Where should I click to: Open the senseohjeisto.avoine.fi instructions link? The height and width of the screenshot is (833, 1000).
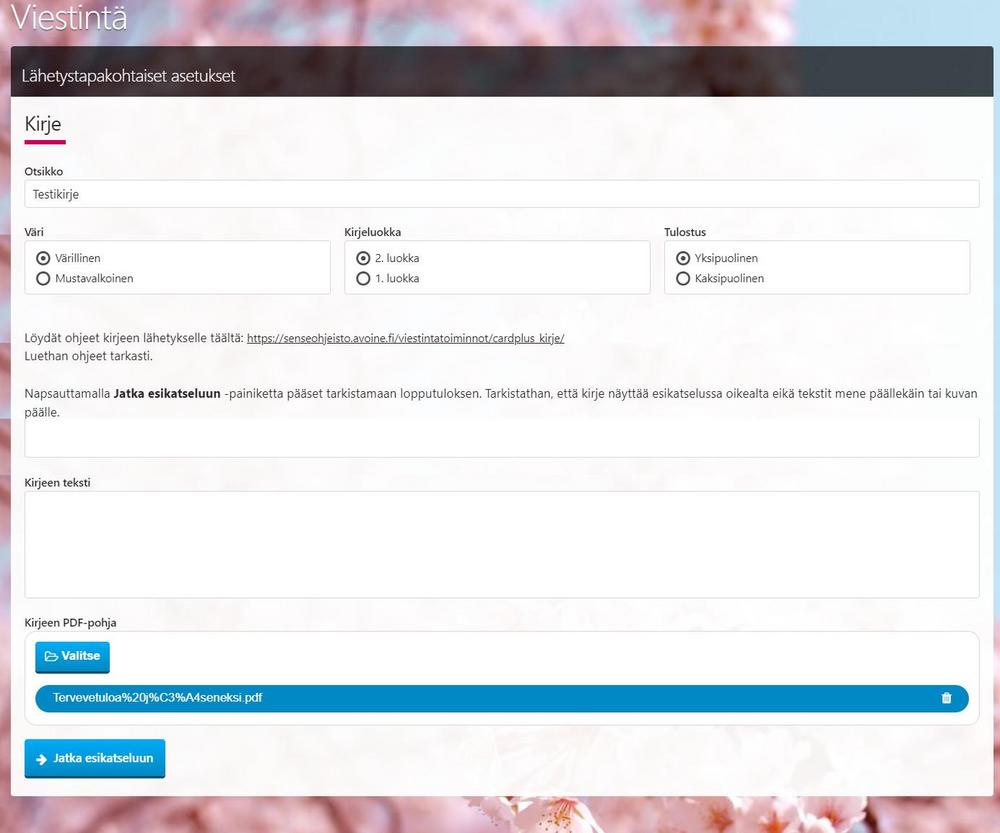tap(405, 339)
